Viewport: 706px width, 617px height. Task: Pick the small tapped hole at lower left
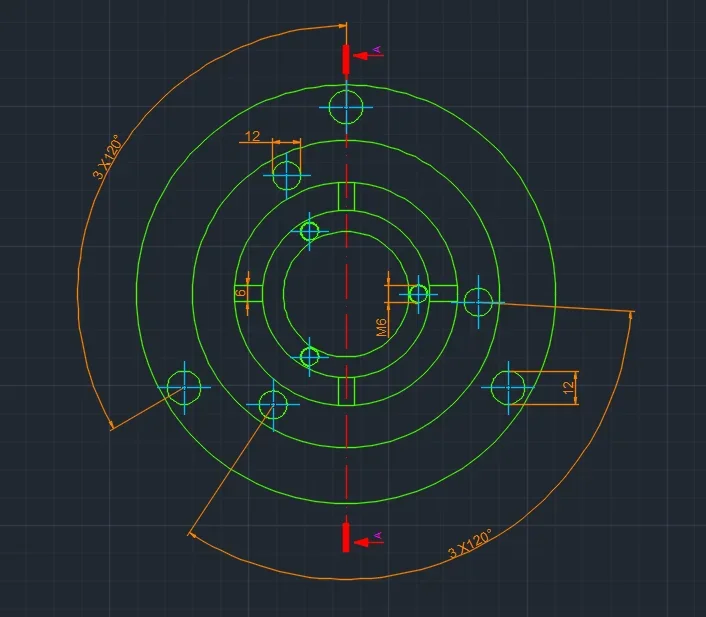pos(309,357)
